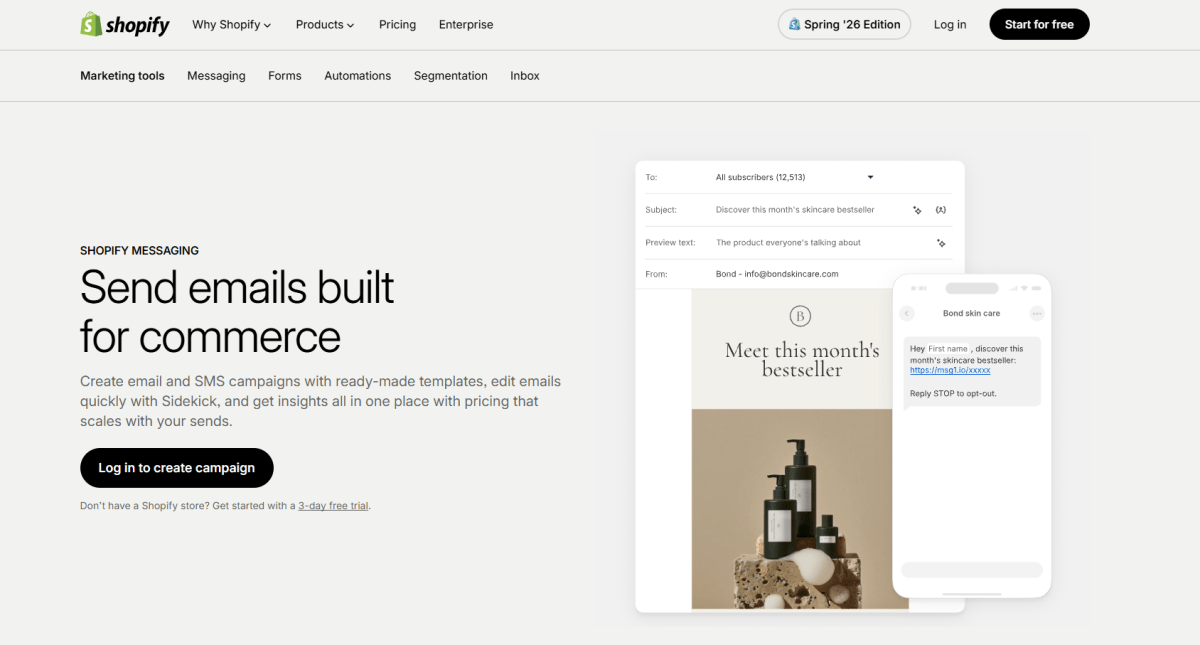This screenshot has height=645, width=1200.
Task: Click the Spring '26 Edition button
Action: point(844,25)
